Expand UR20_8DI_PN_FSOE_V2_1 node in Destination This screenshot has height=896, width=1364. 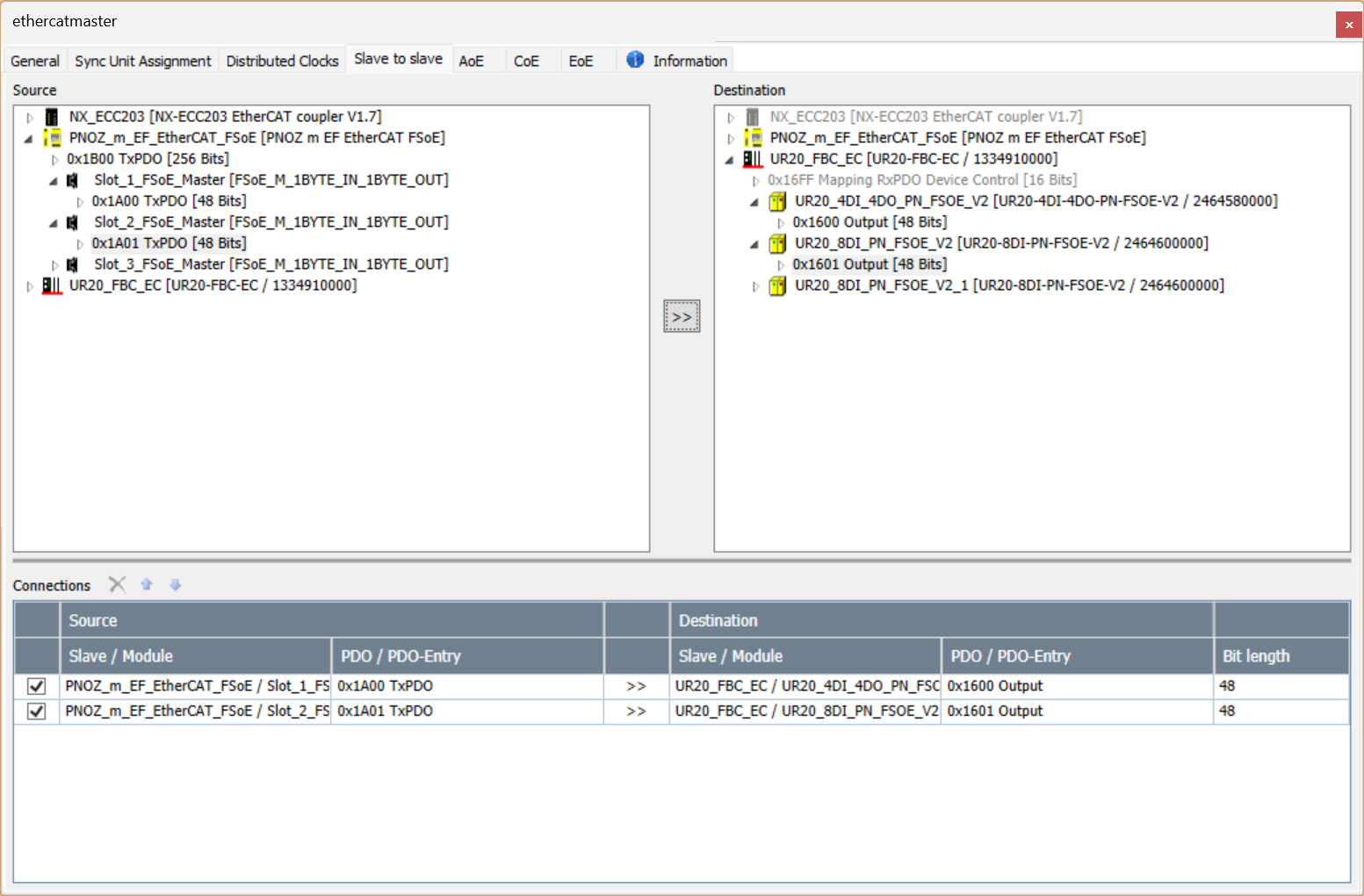point(755,286)
